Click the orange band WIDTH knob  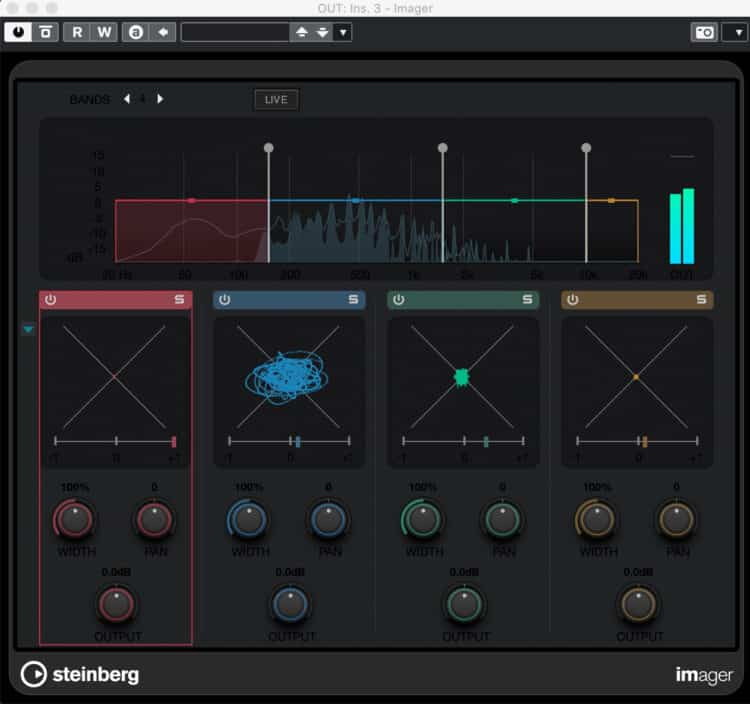coord(596,518)
